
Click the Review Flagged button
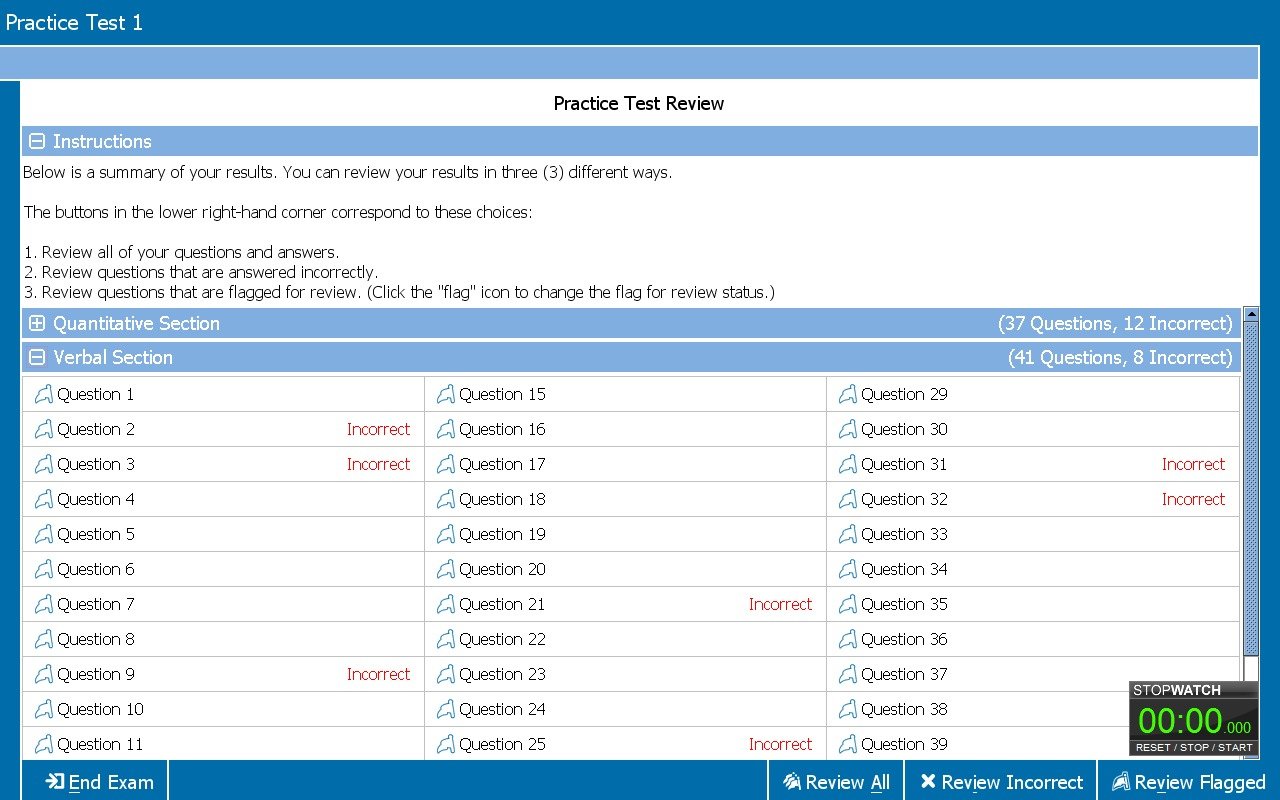point(1188,782)
